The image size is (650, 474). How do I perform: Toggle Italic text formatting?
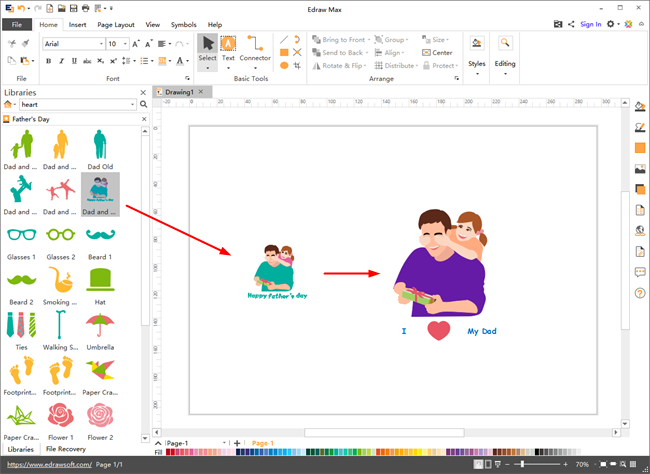61,61
